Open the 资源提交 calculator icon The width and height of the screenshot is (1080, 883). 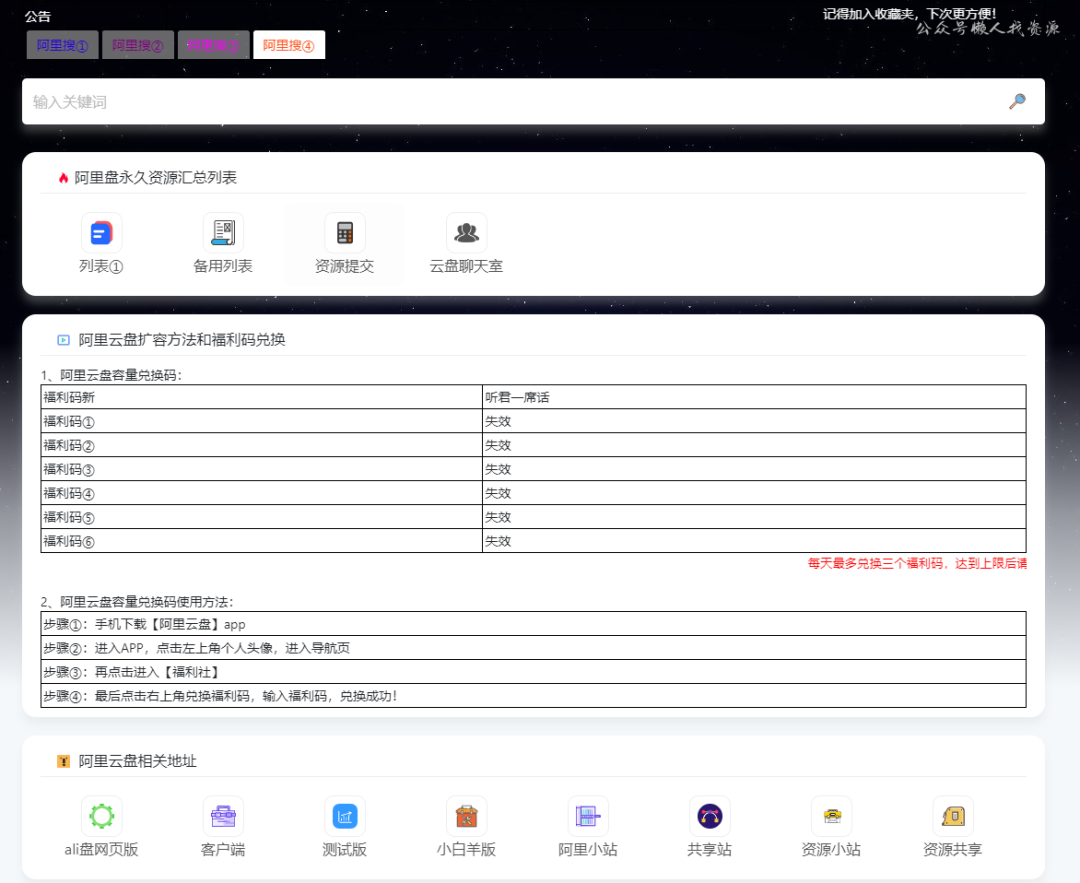pos(344,233)
